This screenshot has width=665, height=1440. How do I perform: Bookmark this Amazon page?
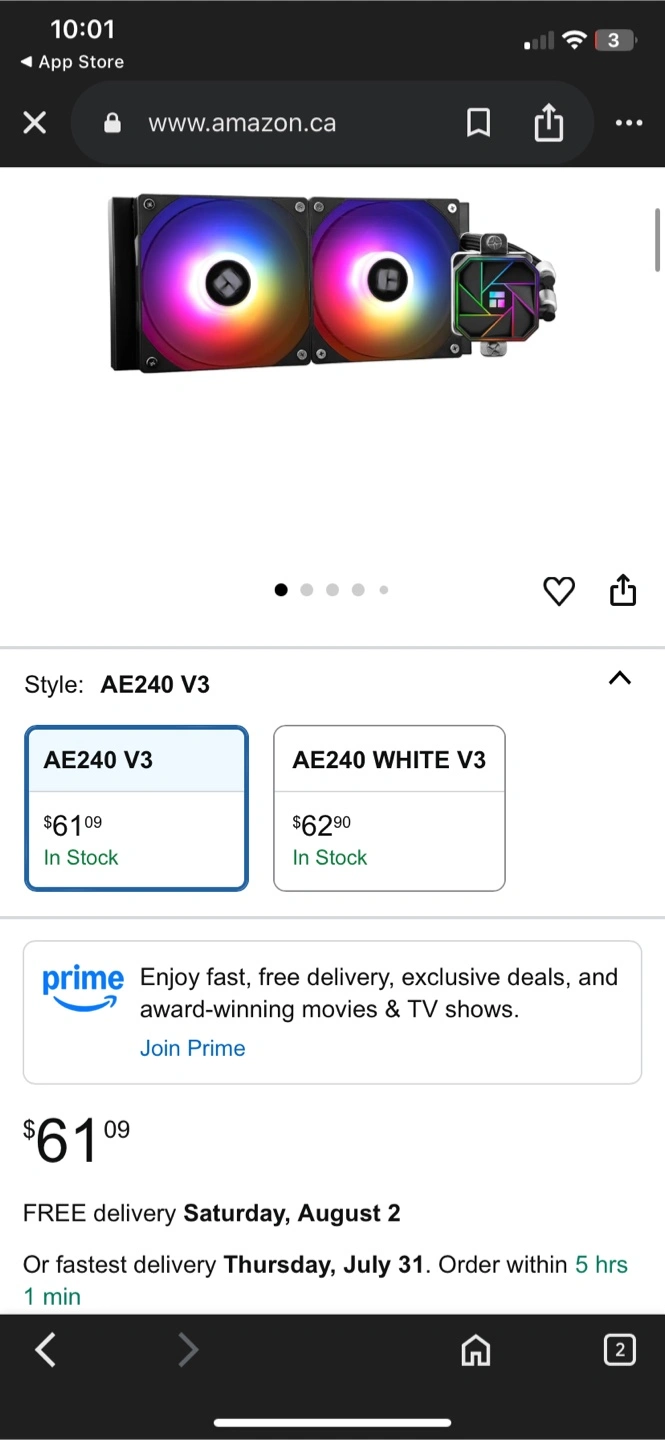click(x=478, y=123)
